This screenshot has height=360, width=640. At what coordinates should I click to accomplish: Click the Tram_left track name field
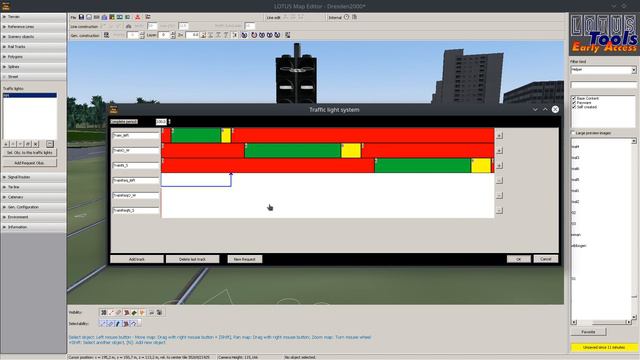[136, 136]
